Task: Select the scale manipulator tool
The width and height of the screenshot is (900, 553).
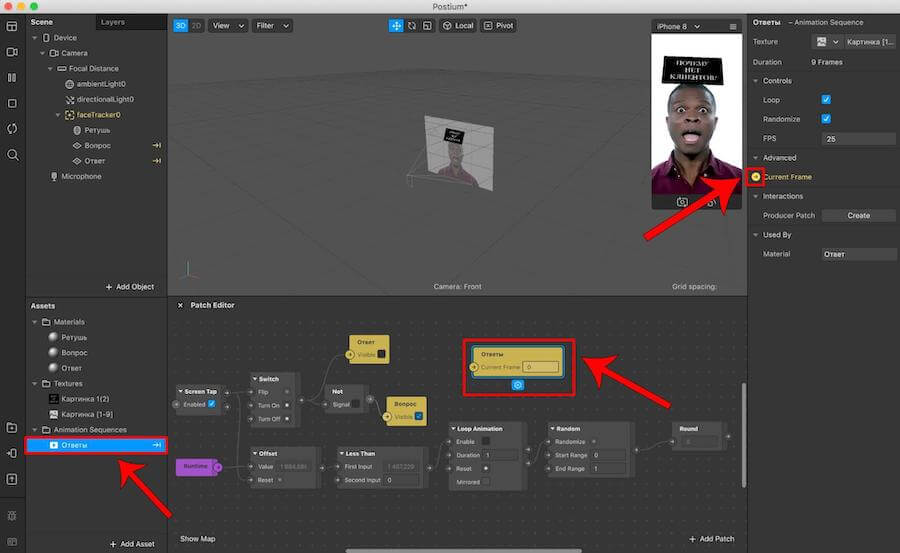Action: (426, 25)
